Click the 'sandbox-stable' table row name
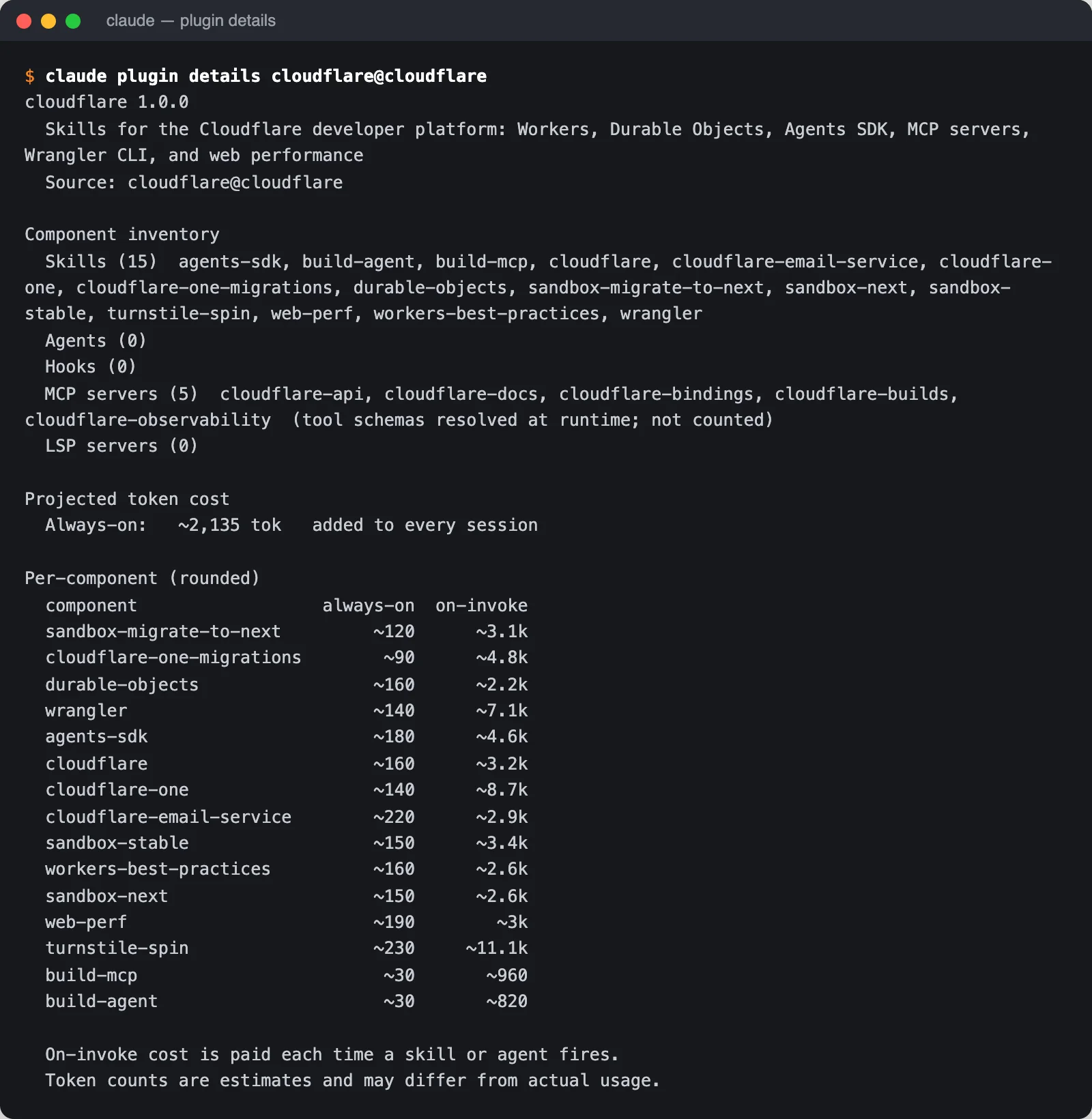The height and width of the screenshot is (1119, 1092). click(x=117, y=843)
